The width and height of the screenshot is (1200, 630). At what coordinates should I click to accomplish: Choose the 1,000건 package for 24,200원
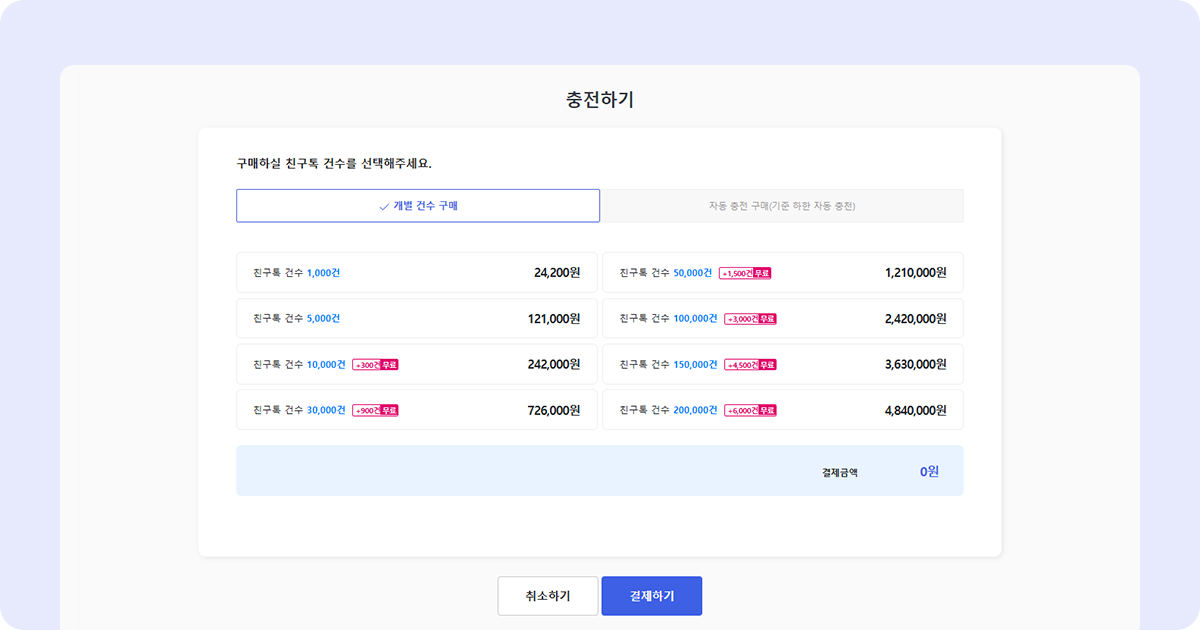[417, 272]
